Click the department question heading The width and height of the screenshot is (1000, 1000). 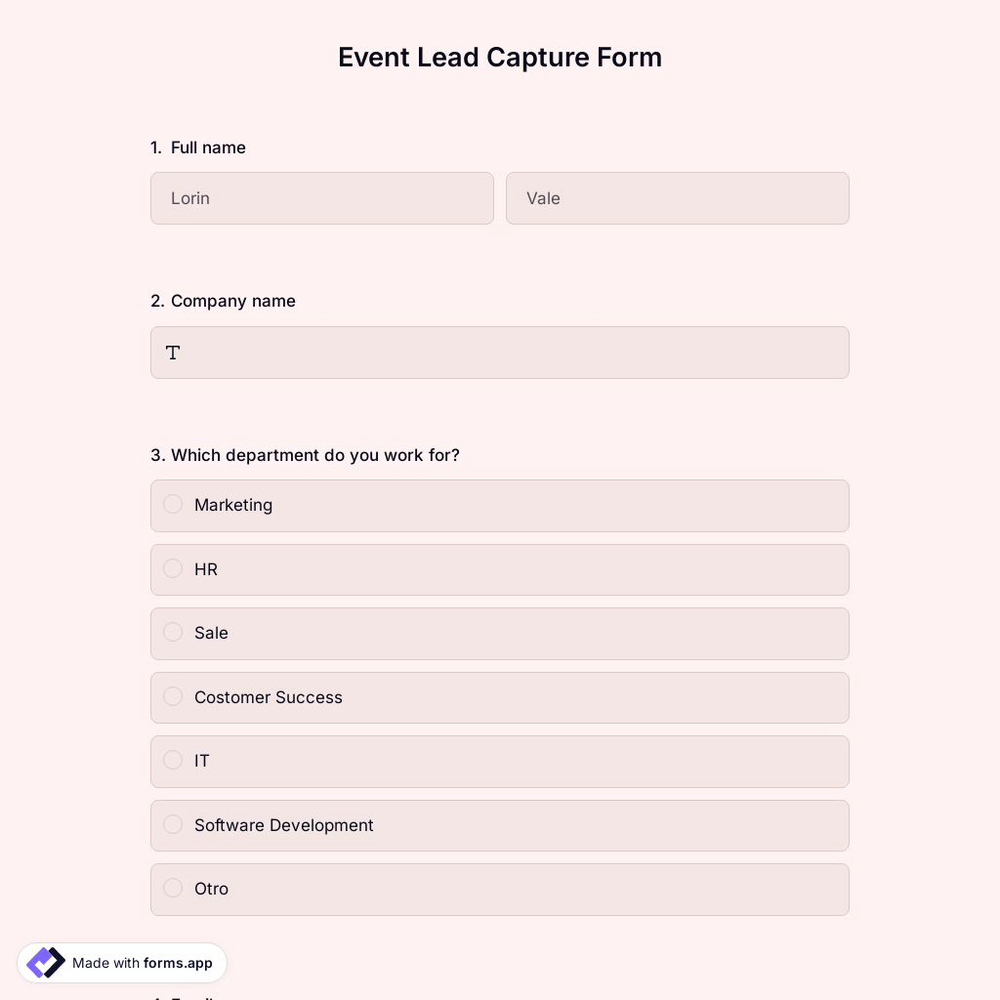tap(305, 455)
